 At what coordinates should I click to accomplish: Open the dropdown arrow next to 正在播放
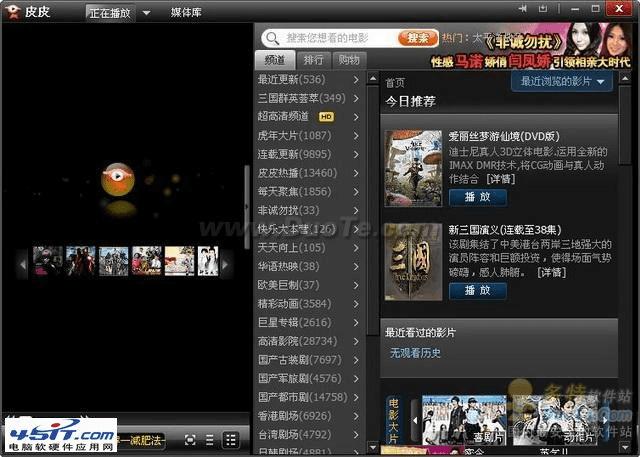[146, 13]
